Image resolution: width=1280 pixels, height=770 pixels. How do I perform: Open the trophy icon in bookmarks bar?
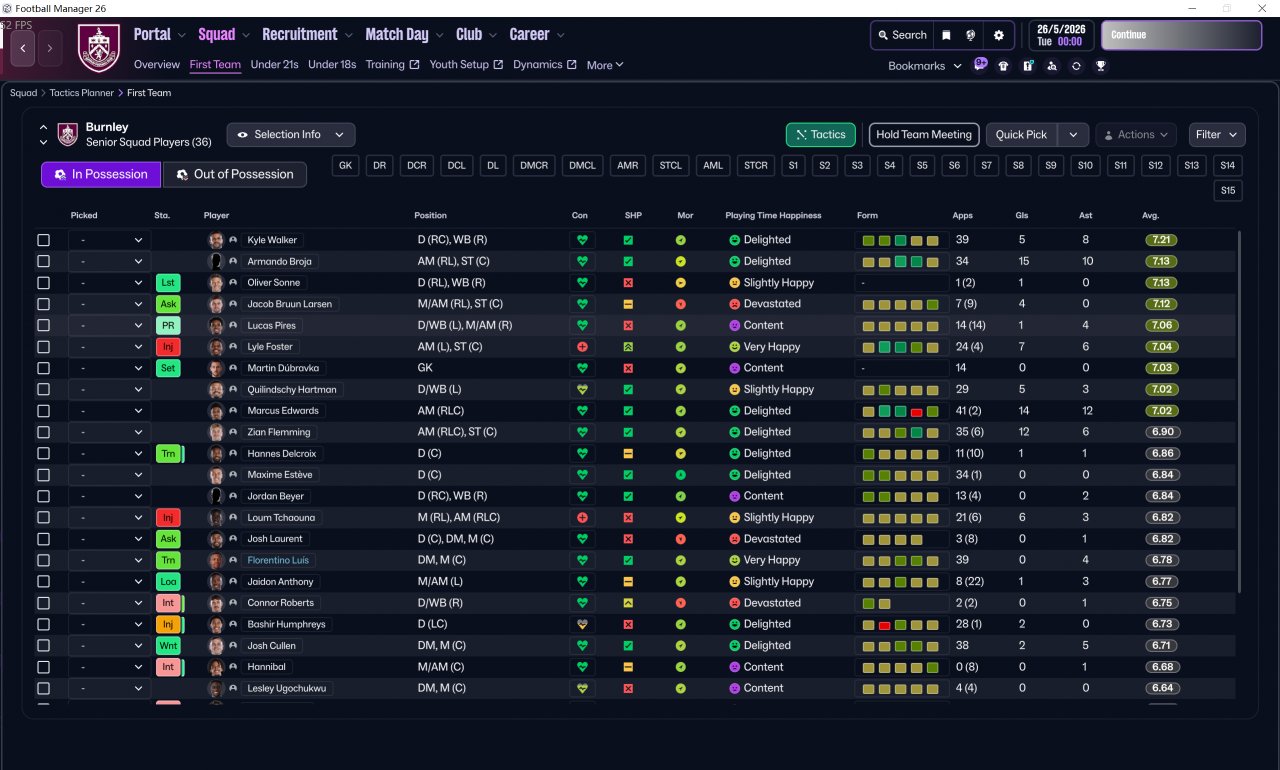[x=1101, y=66]
